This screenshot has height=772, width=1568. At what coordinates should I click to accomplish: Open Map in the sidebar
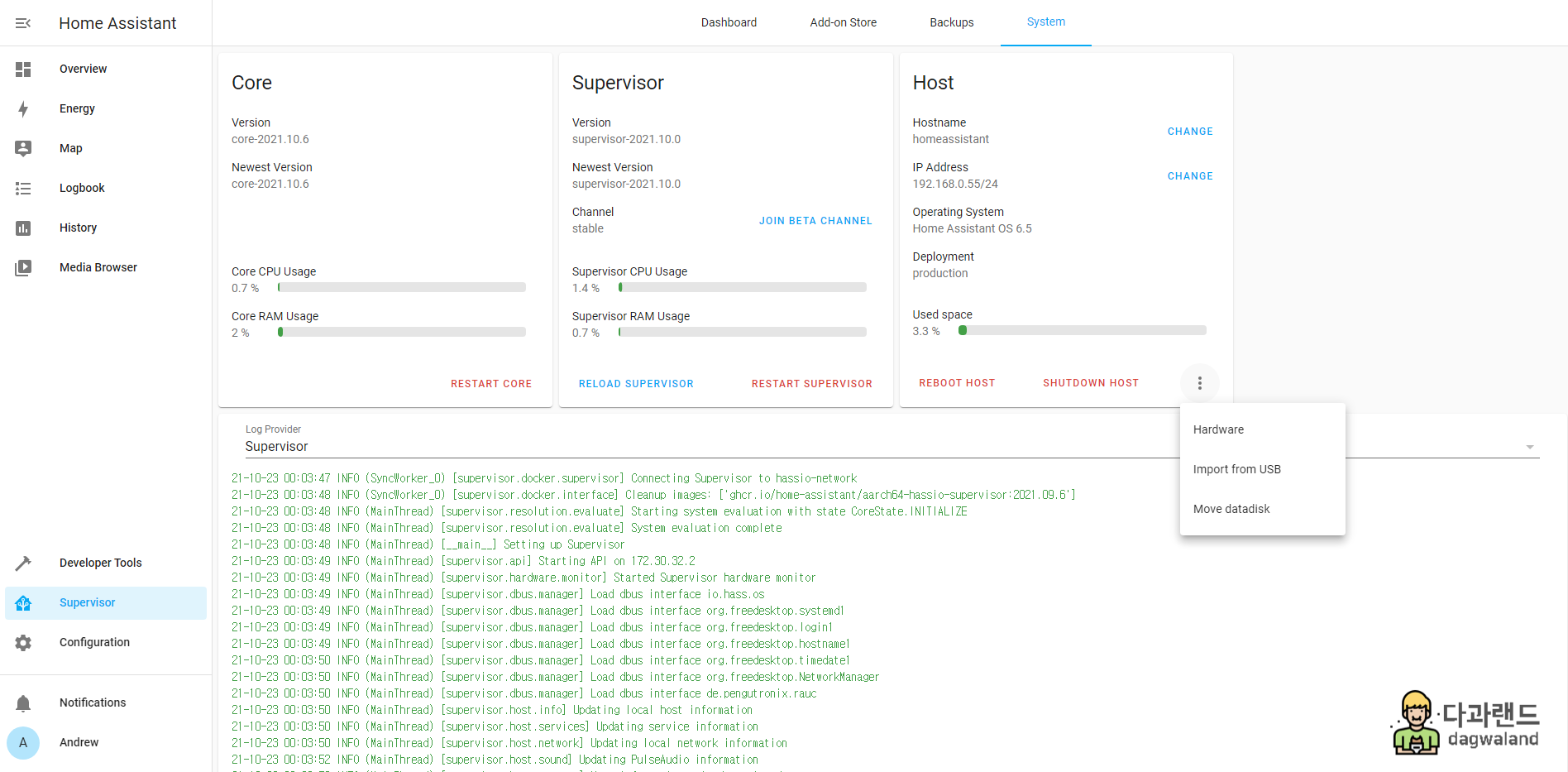(106, 149)
